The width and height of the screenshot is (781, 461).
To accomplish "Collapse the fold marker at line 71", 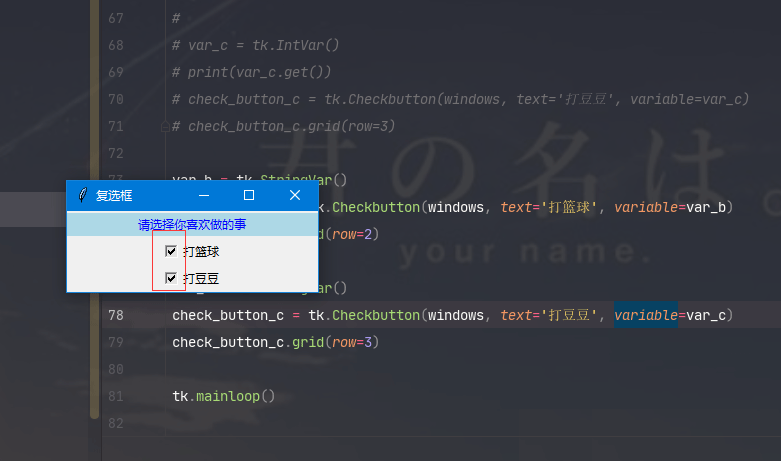I will [164, 127].
